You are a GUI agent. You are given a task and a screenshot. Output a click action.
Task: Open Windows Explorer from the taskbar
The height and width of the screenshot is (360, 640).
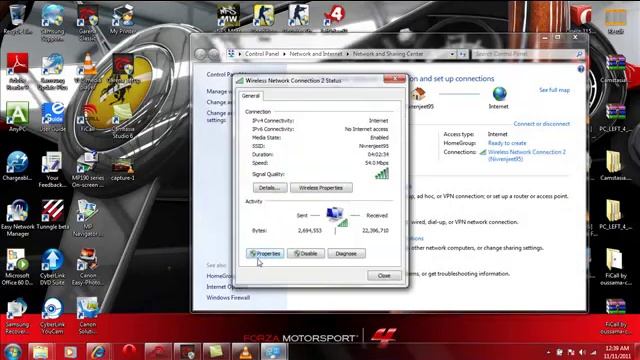[40, 351]
